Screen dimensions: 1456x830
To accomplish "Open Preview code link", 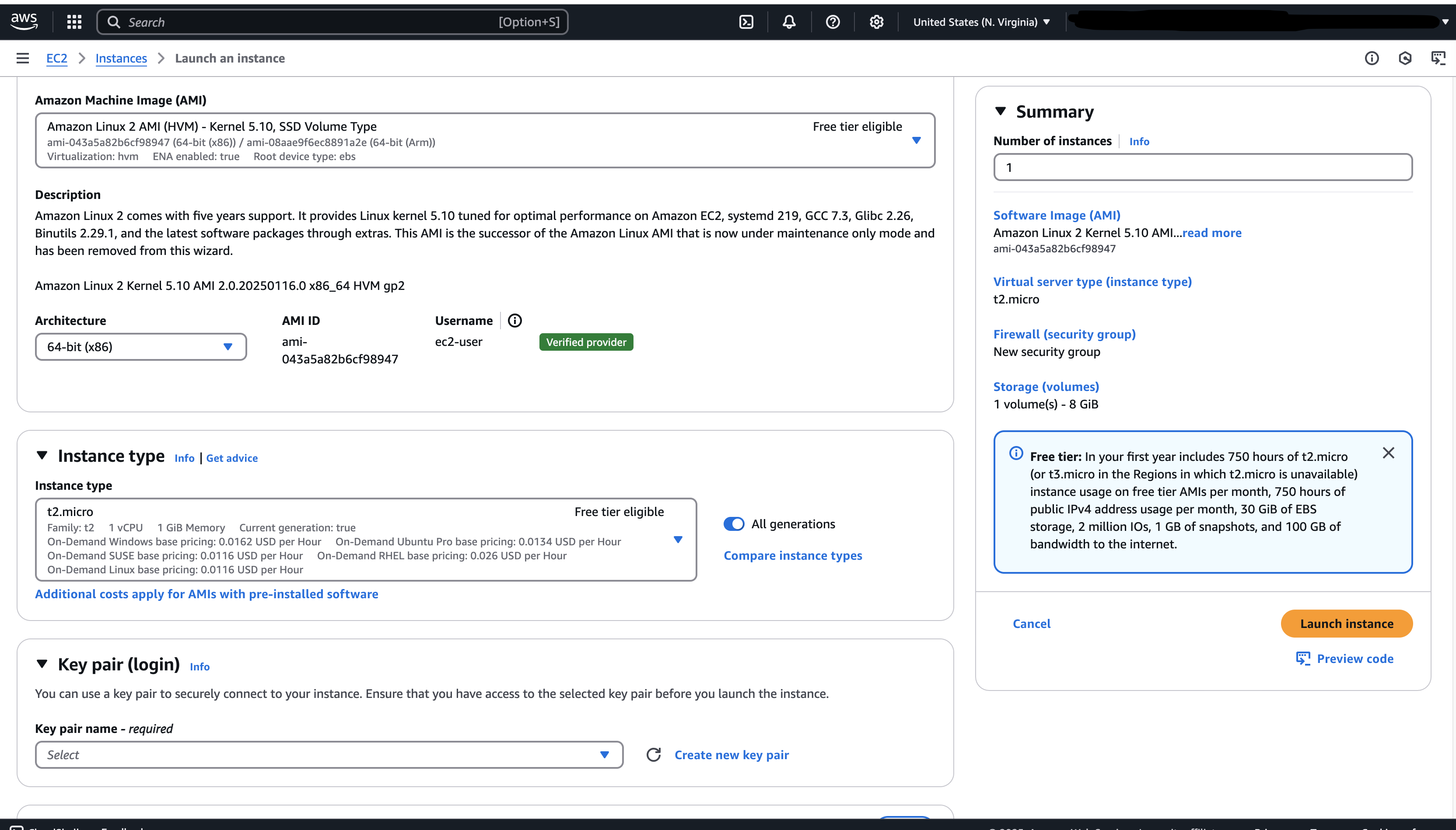I will (x=1355, y=659).
